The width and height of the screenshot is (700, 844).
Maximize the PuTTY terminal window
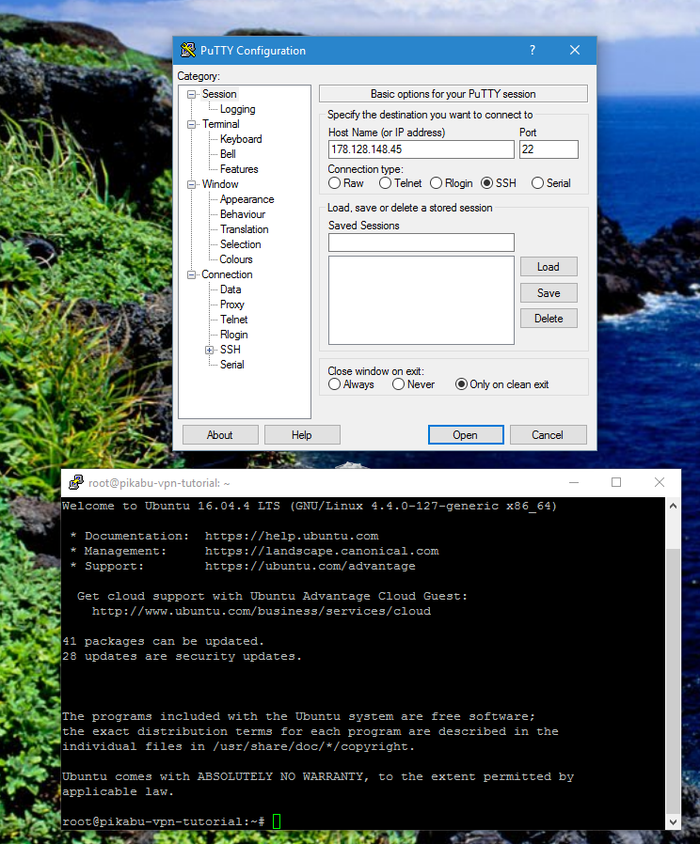[616, 482]
